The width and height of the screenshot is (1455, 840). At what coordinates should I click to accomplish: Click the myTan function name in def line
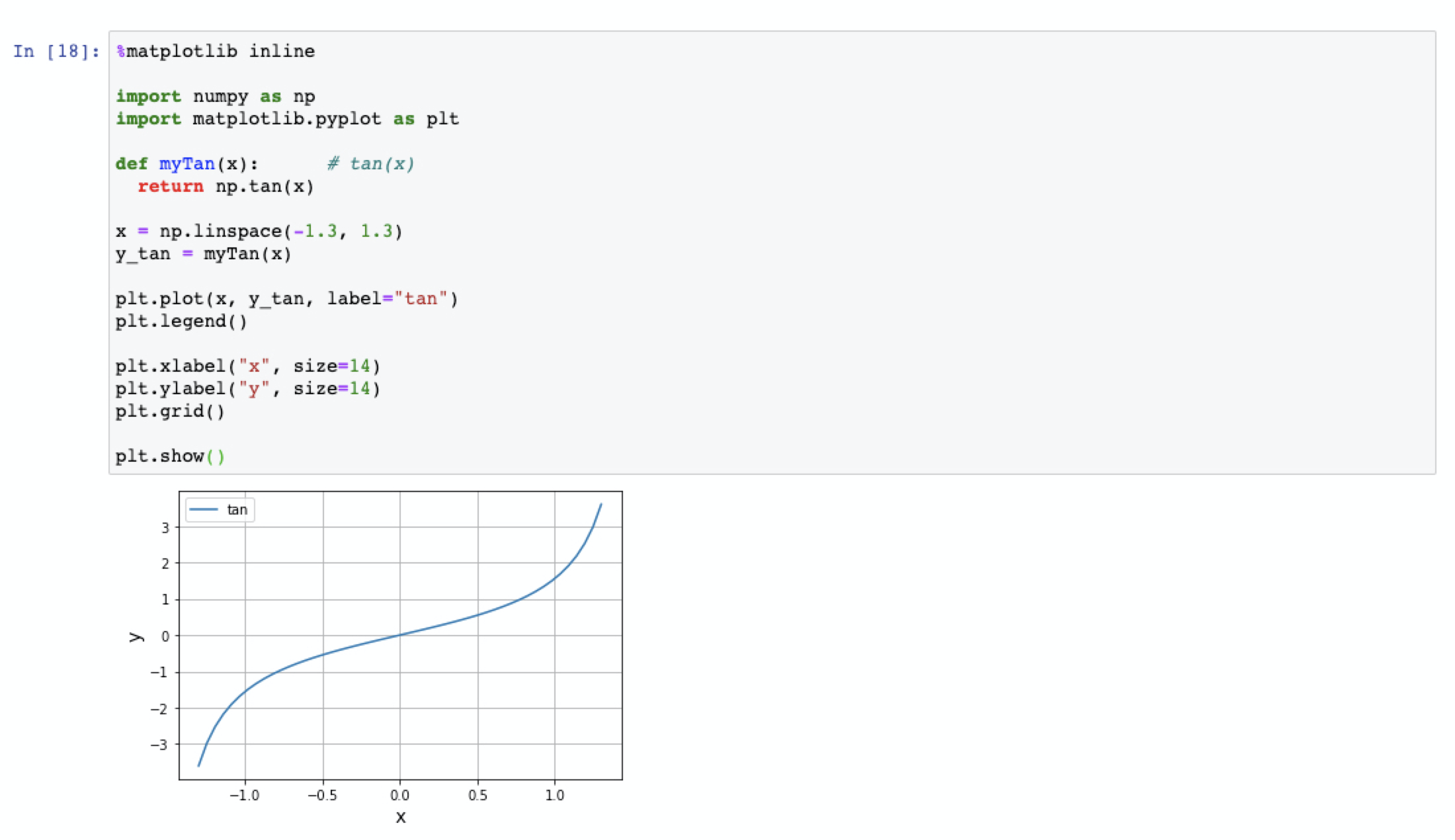(x=187, y=164)
